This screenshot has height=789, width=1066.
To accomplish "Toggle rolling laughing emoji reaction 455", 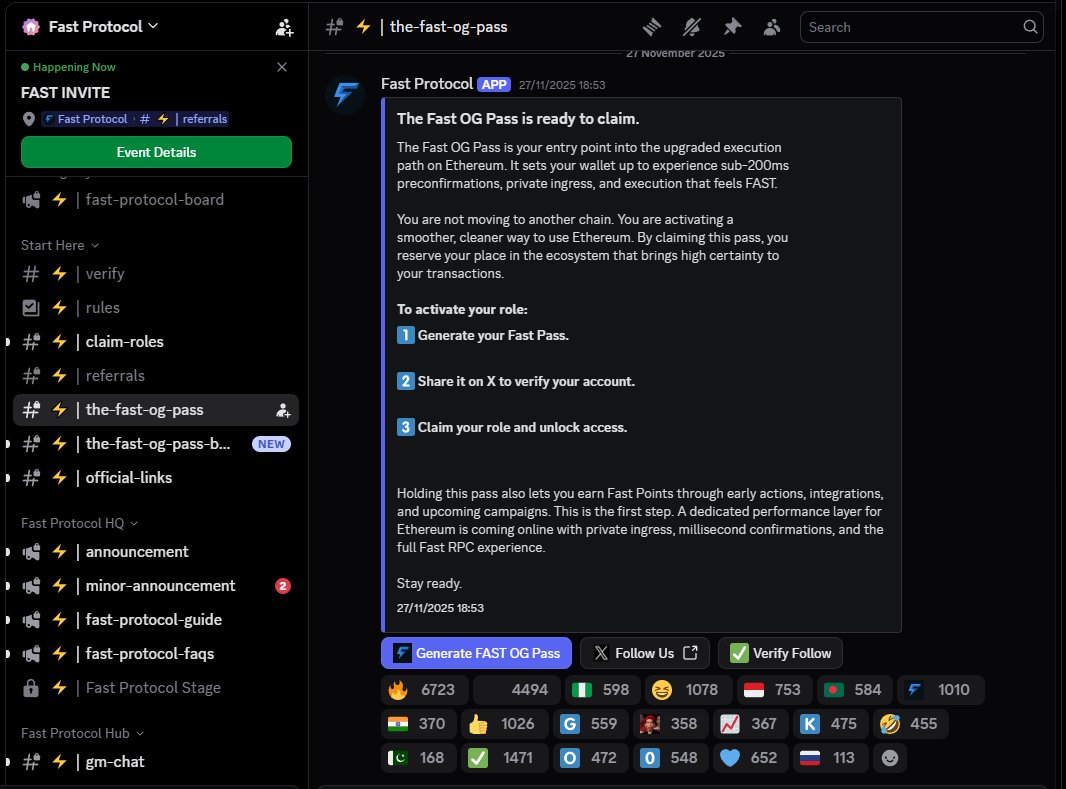I will [x=910, y=724].
